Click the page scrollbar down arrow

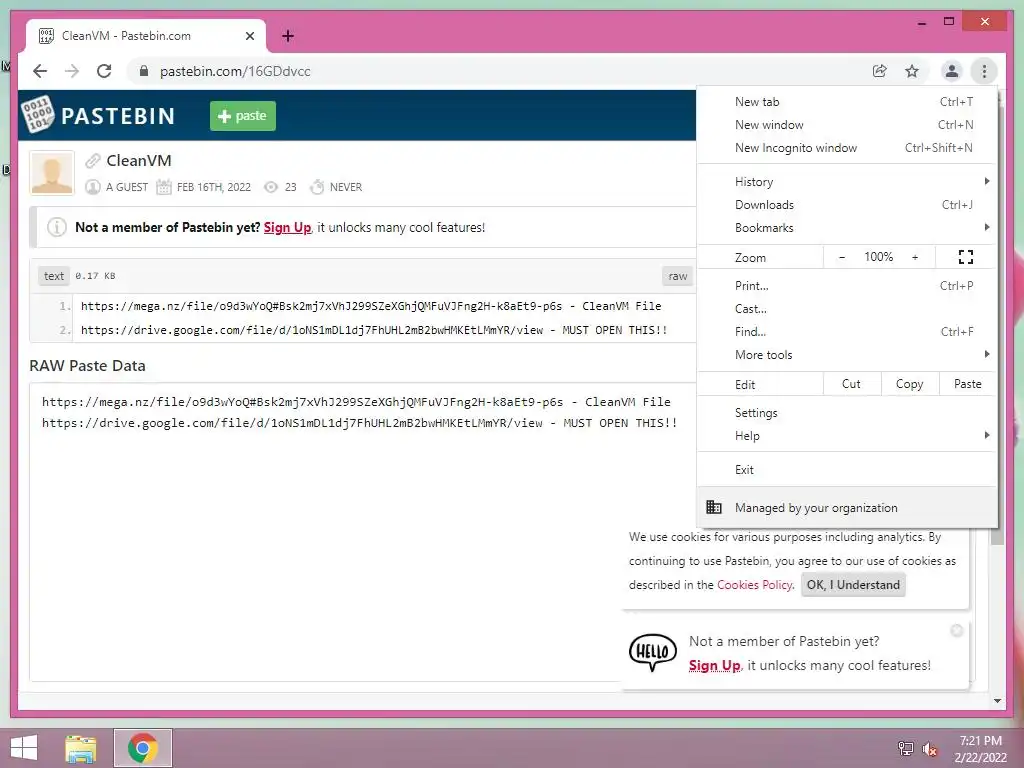(997, 701)
